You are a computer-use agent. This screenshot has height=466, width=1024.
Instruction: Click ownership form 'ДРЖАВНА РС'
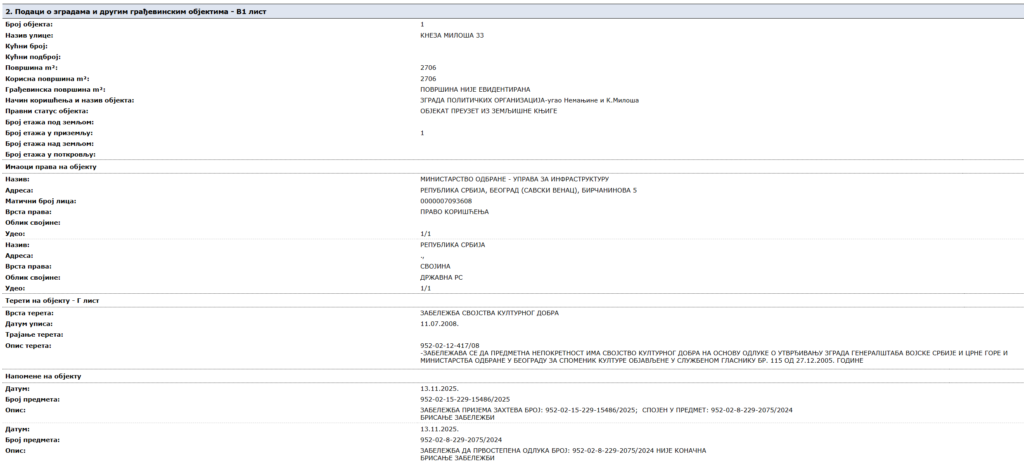tap(441, 277)
